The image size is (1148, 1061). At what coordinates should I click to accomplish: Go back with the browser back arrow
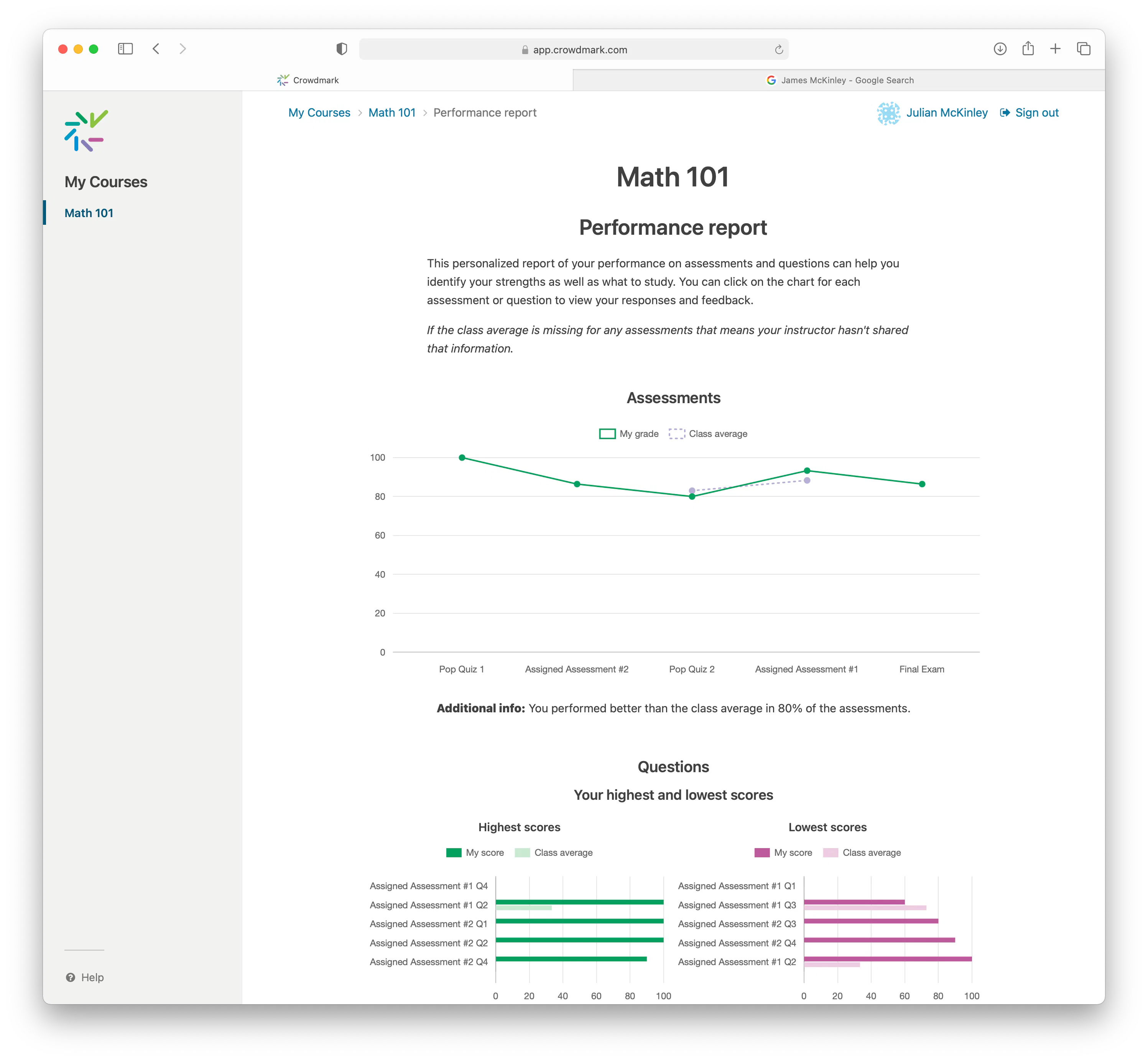click(156, 49)
